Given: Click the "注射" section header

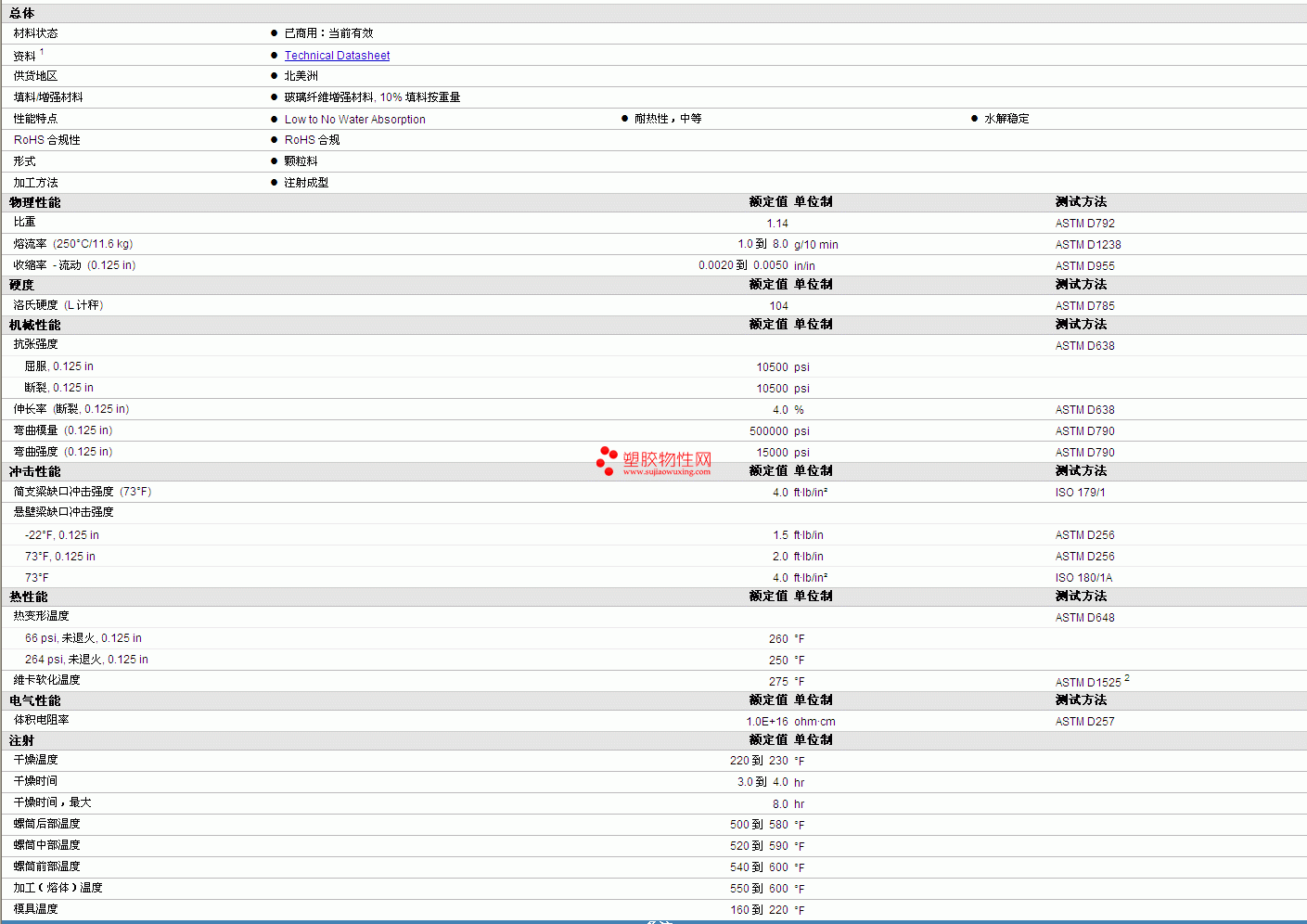Looking at the screenshot, I should point(21,740).
